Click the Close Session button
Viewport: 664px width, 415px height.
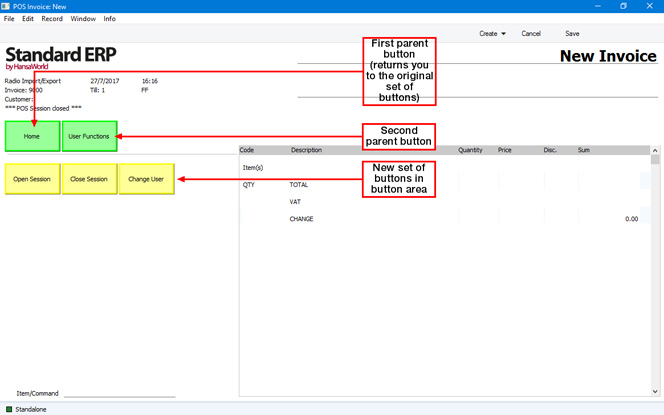coord(89,179)
